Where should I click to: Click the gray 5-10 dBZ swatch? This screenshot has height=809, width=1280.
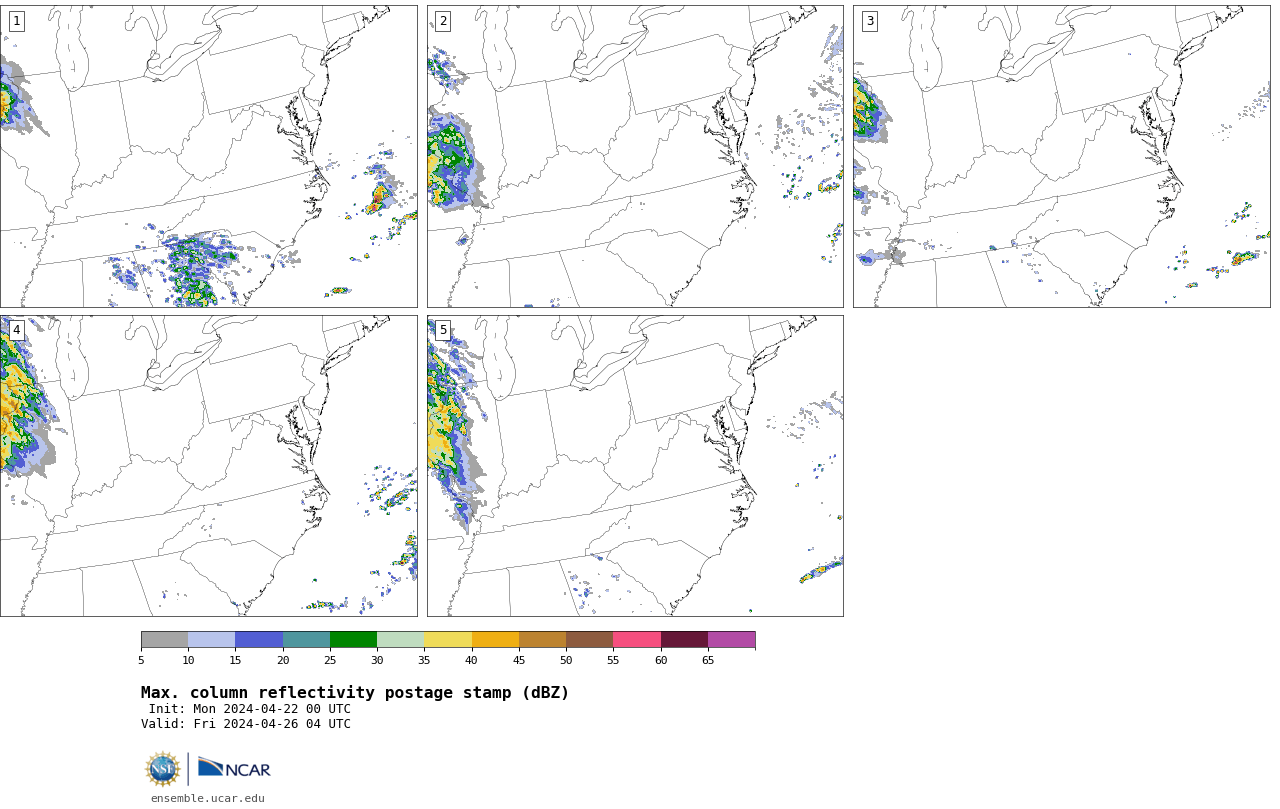coord(164,640)
